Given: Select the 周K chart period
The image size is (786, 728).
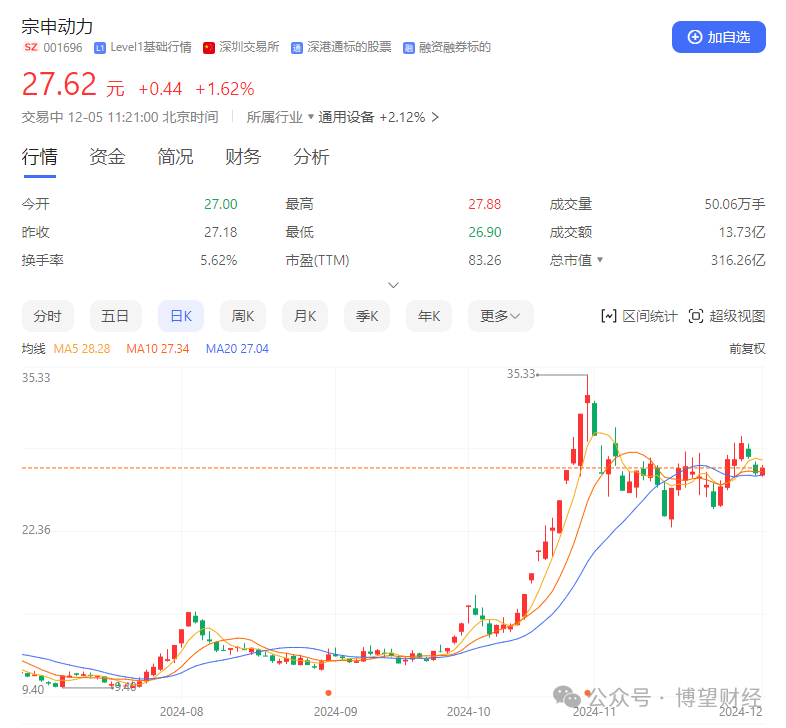Looking at the screenshot, I should [243, 316].
